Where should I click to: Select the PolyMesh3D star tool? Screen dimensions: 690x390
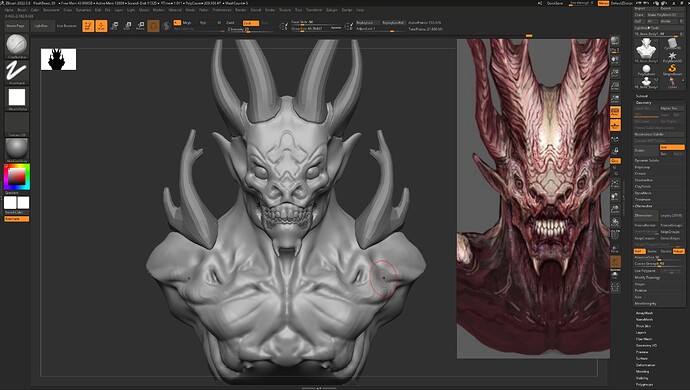coord(672,57)
